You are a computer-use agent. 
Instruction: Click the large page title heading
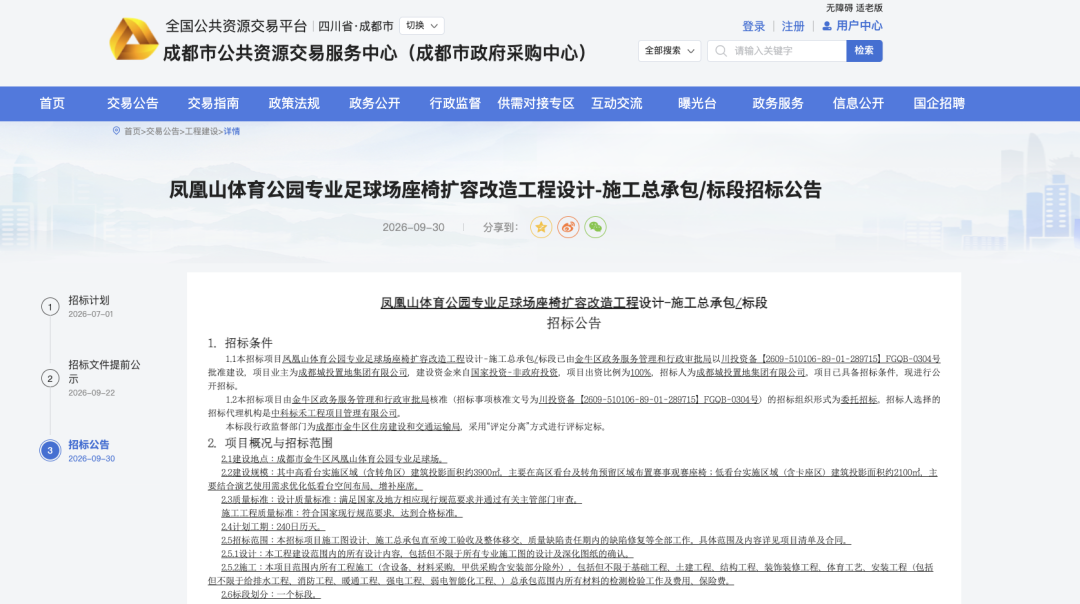(x=495, y=190)
